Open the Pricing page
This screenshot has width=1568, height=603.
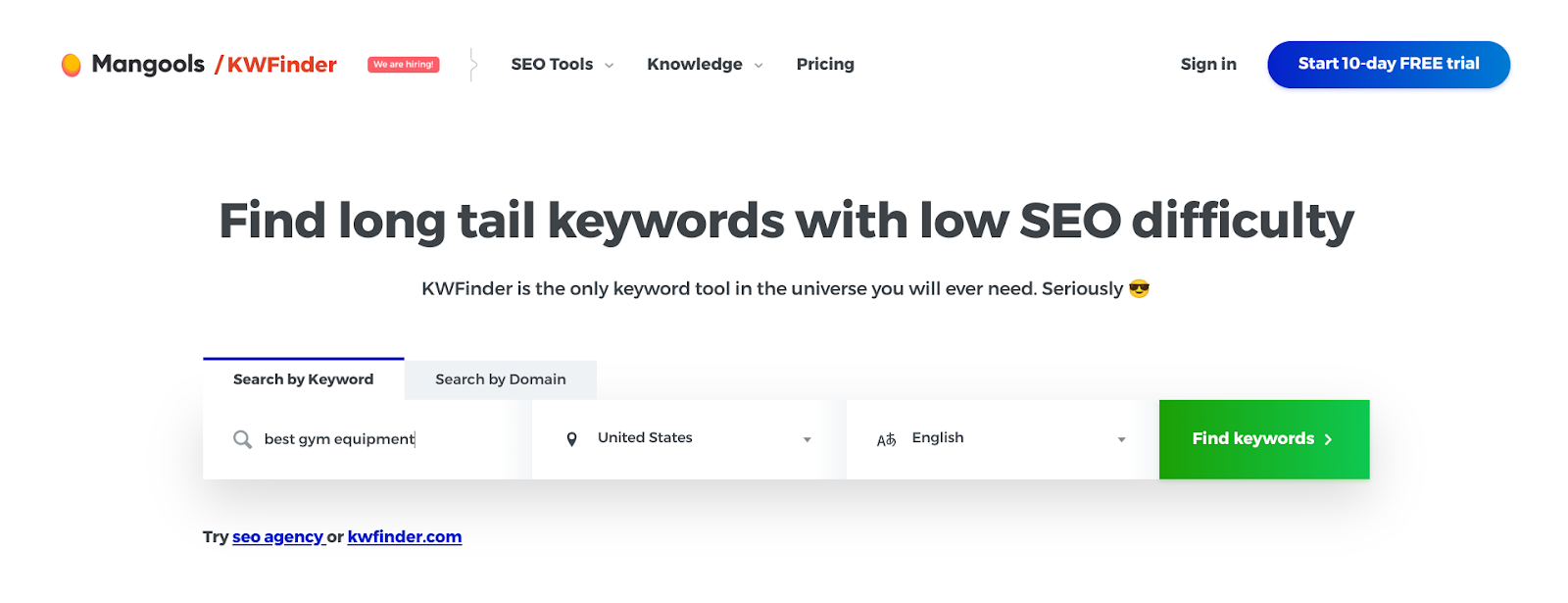(x=825, y=65)
